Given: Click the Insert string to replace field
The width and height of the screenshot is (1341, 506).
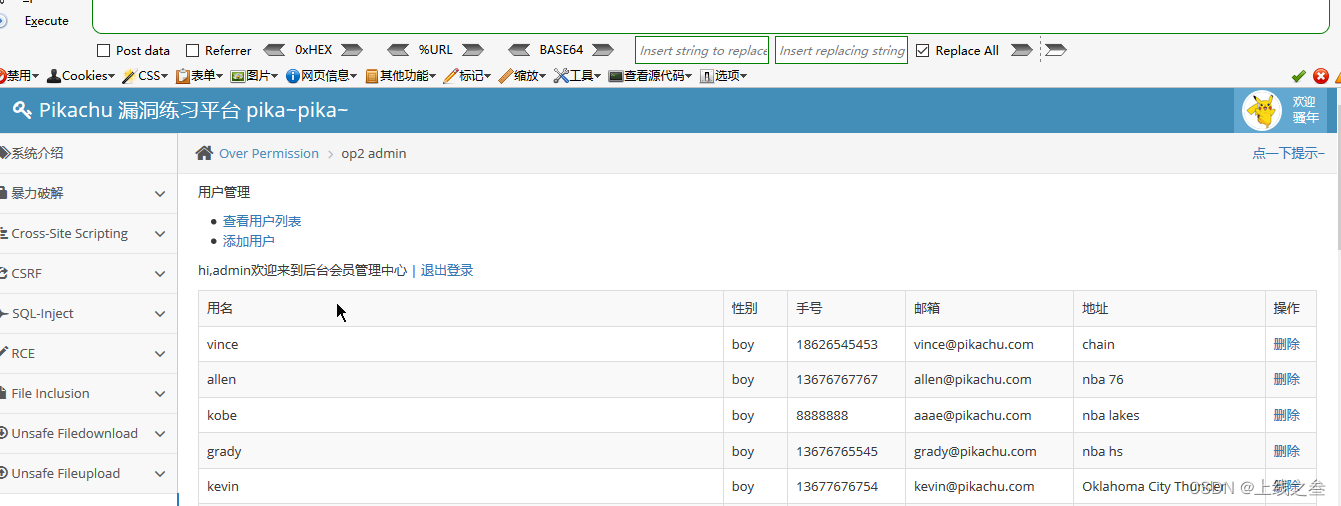Looking at the screenshot, I should pos(702,50).
